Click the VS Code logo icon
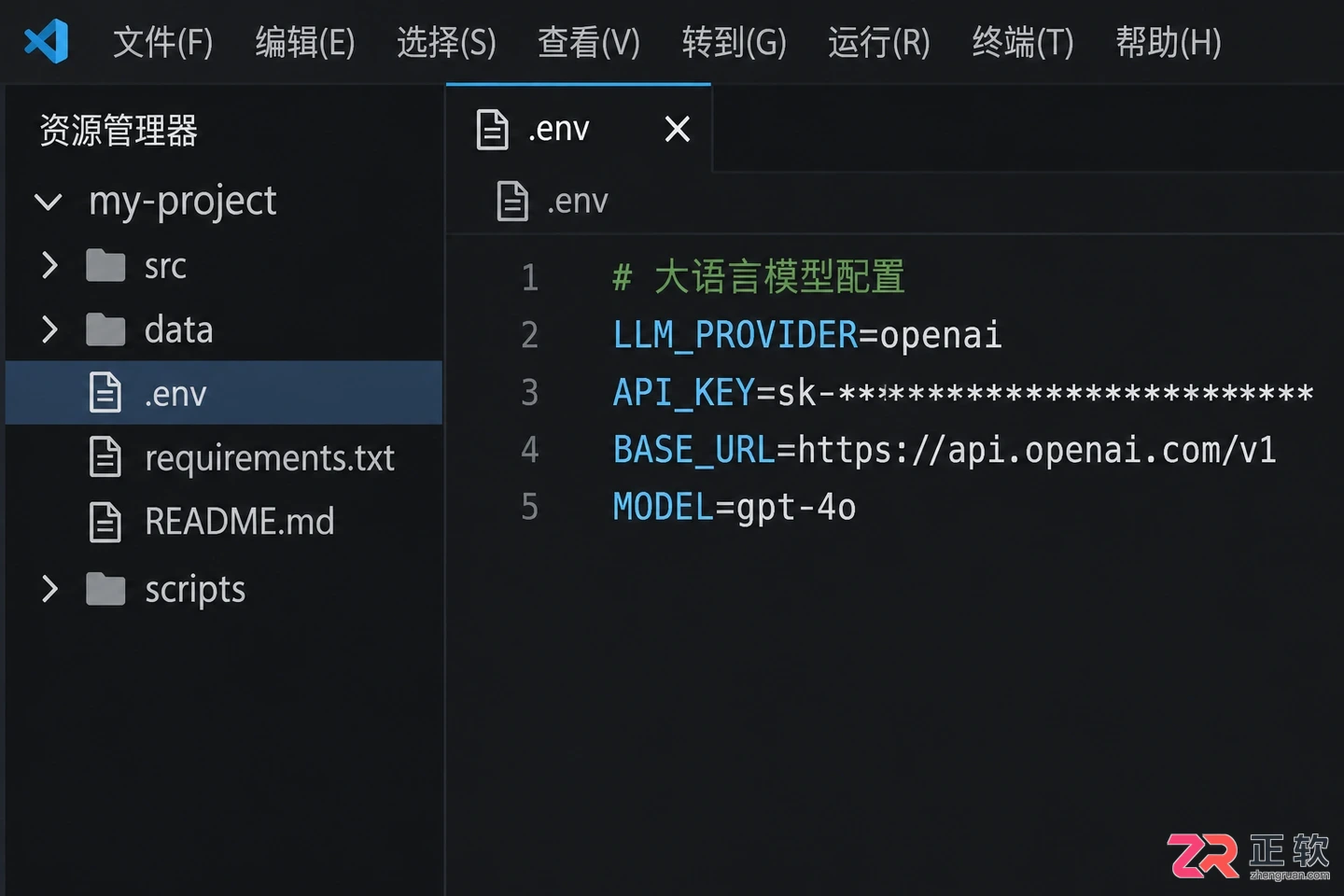This screenshot has width=1344, height=896. (47, 41)
